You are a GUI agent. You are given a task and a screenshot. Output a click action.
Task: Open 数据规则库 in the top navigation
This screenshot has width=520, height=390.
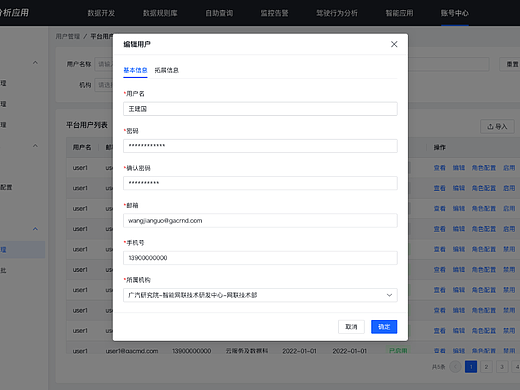point(160,13)
